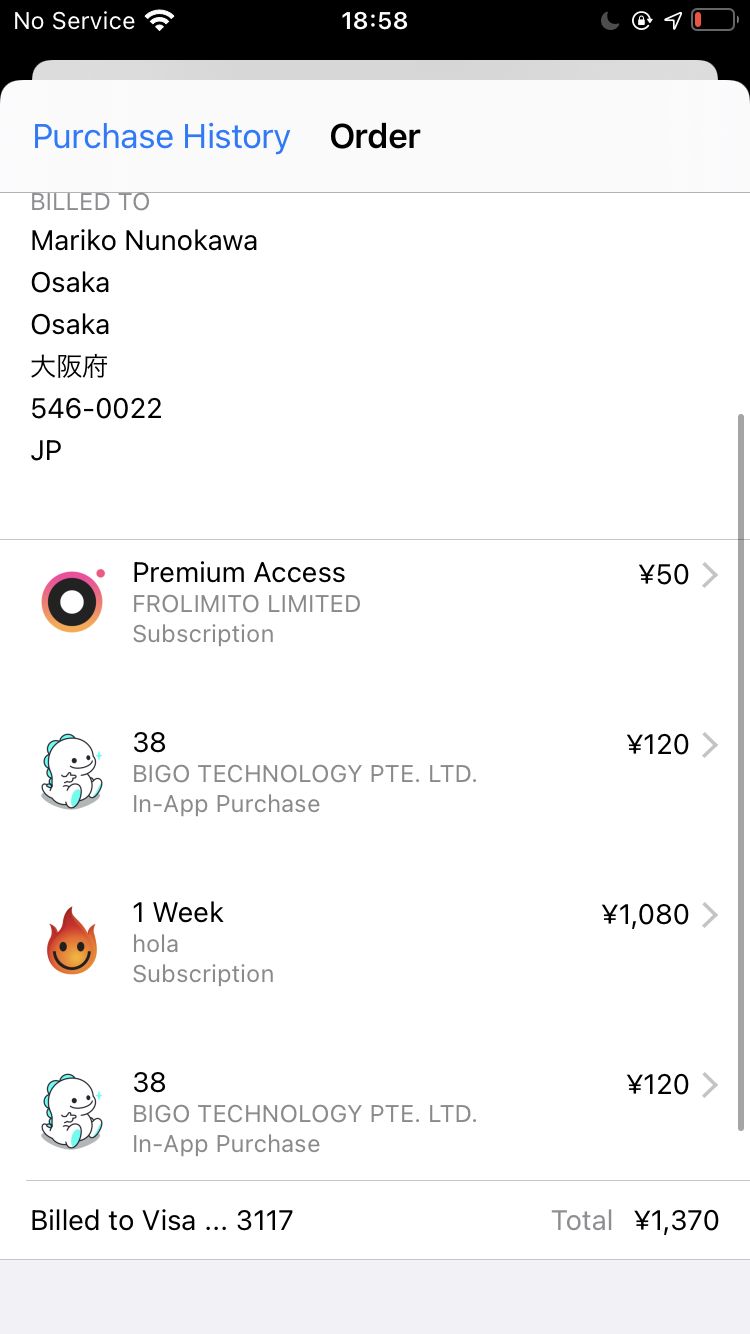Open chevron beside first ¥120 BIGO purchase

(710, 745)
